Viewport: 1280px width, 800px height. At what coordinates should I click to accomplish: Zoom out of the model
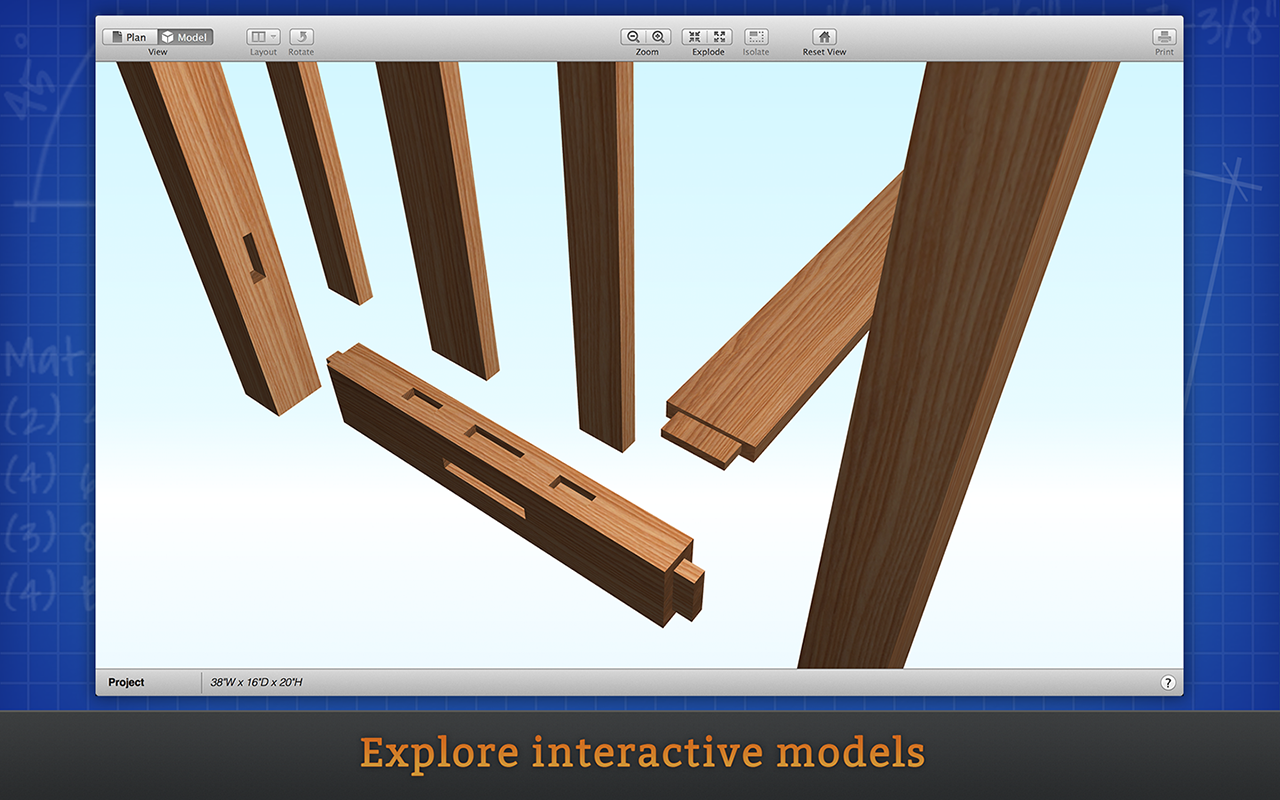click(634, 37)
